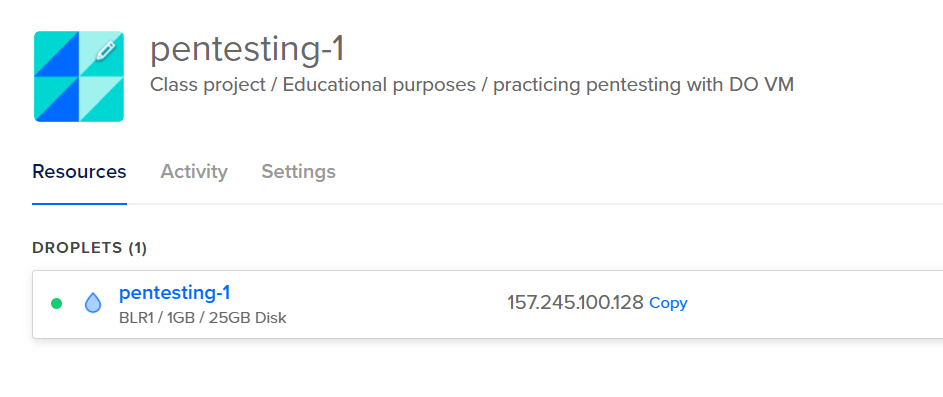Click the large pentesting-1 project title
Image resolution: width=943 pixels, height=397 pixels.
pos(247,49)
